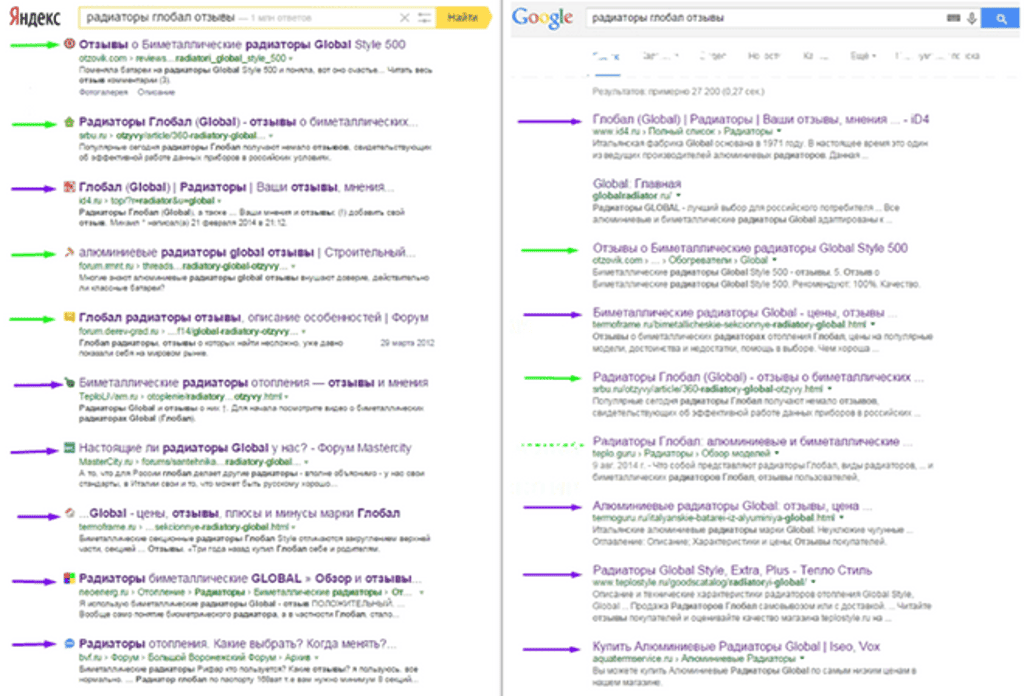Open Google result 'Купить Алюминиевые Радиаторы Global | Iseo, Vox'
Image resolution: width=1024 pixels, height=696 pixels.
click(736, 646)
